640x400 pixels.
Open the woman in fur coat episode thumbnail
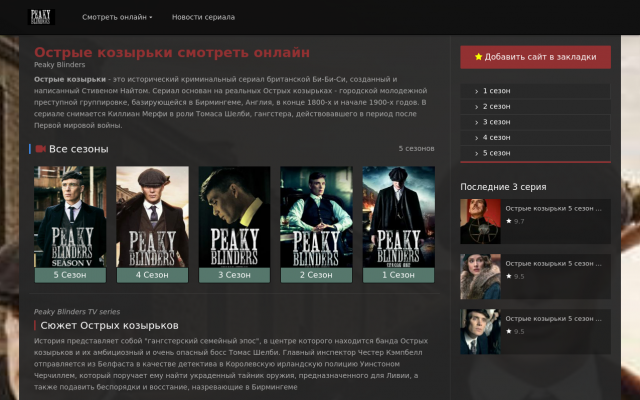click(x=480, y=277)
